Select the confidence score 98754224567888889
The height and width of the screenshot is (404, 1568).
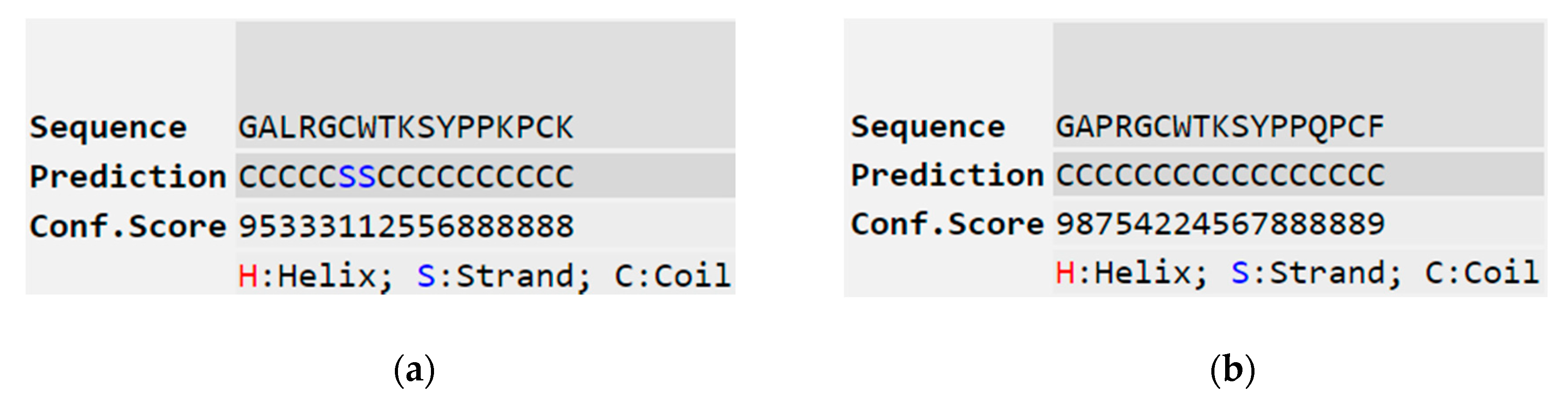coord(1220,224)
